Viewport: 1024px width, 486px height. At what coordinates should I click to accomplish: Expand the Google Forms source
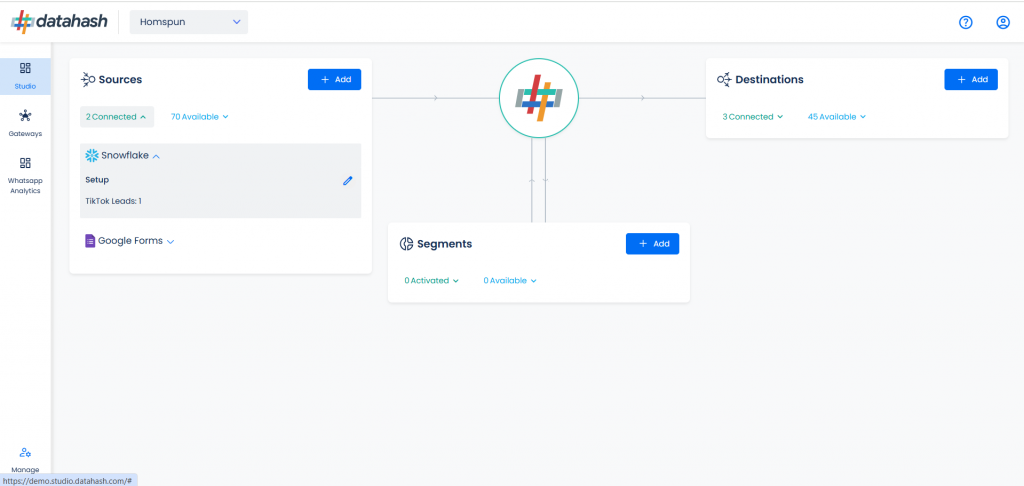(x=130, y=240)
